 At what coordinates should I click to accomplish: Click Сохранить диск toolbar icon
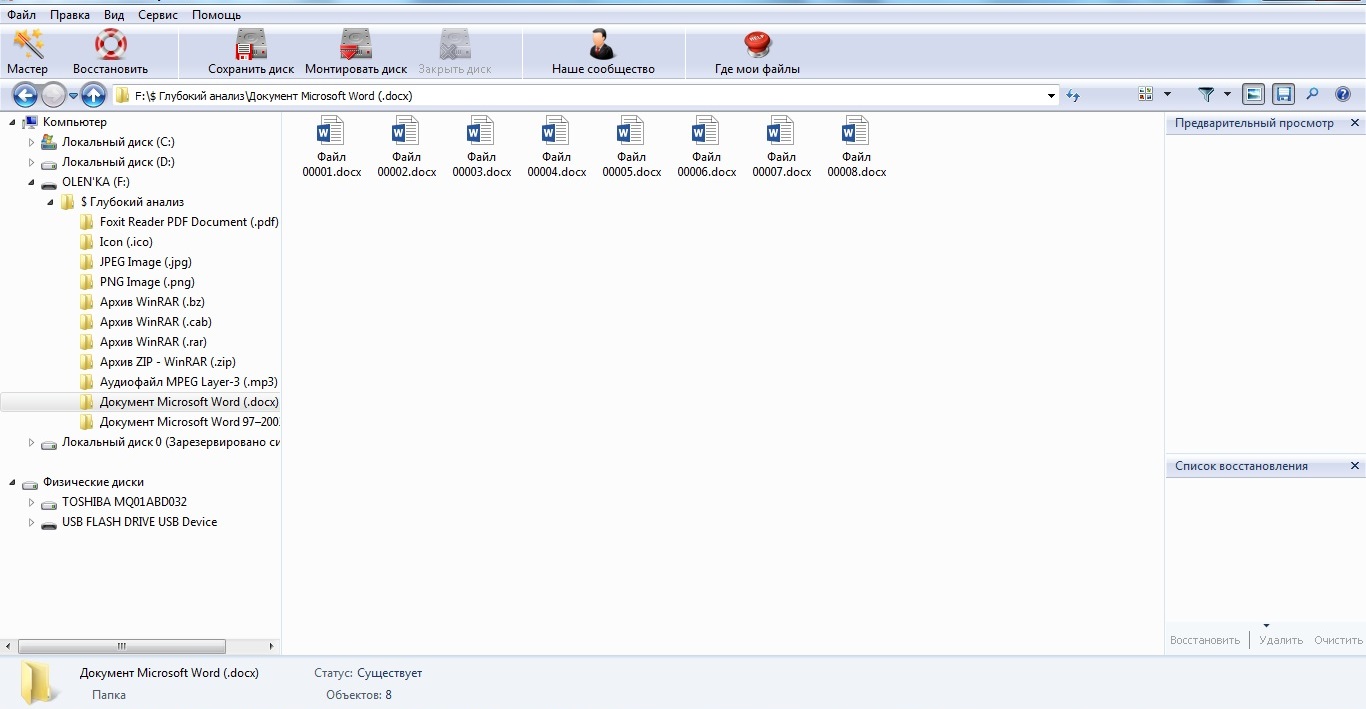[251, 53]
